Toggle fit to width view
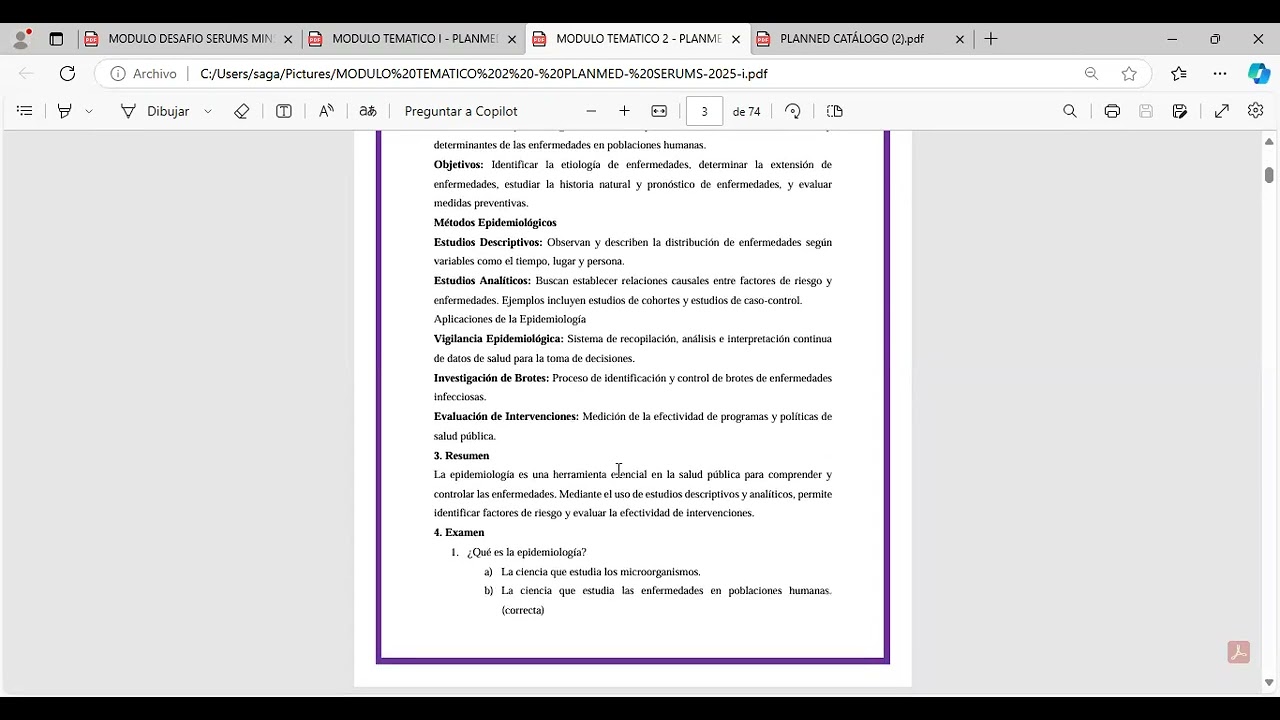 pos(659,111)
